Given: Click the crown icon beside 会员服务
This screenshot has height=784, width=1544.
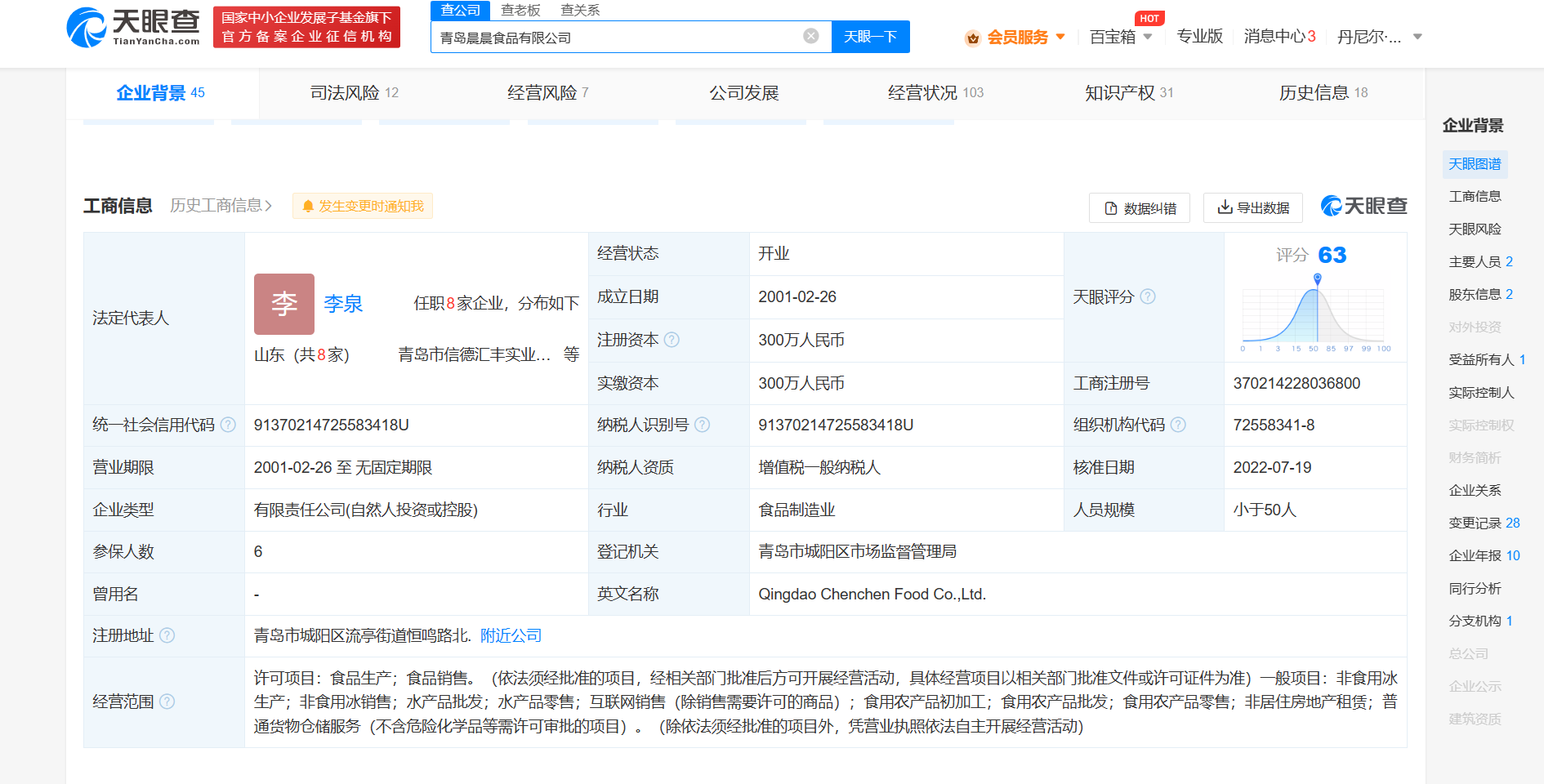Looking at the screenshot, I should (x=973, y=38).
